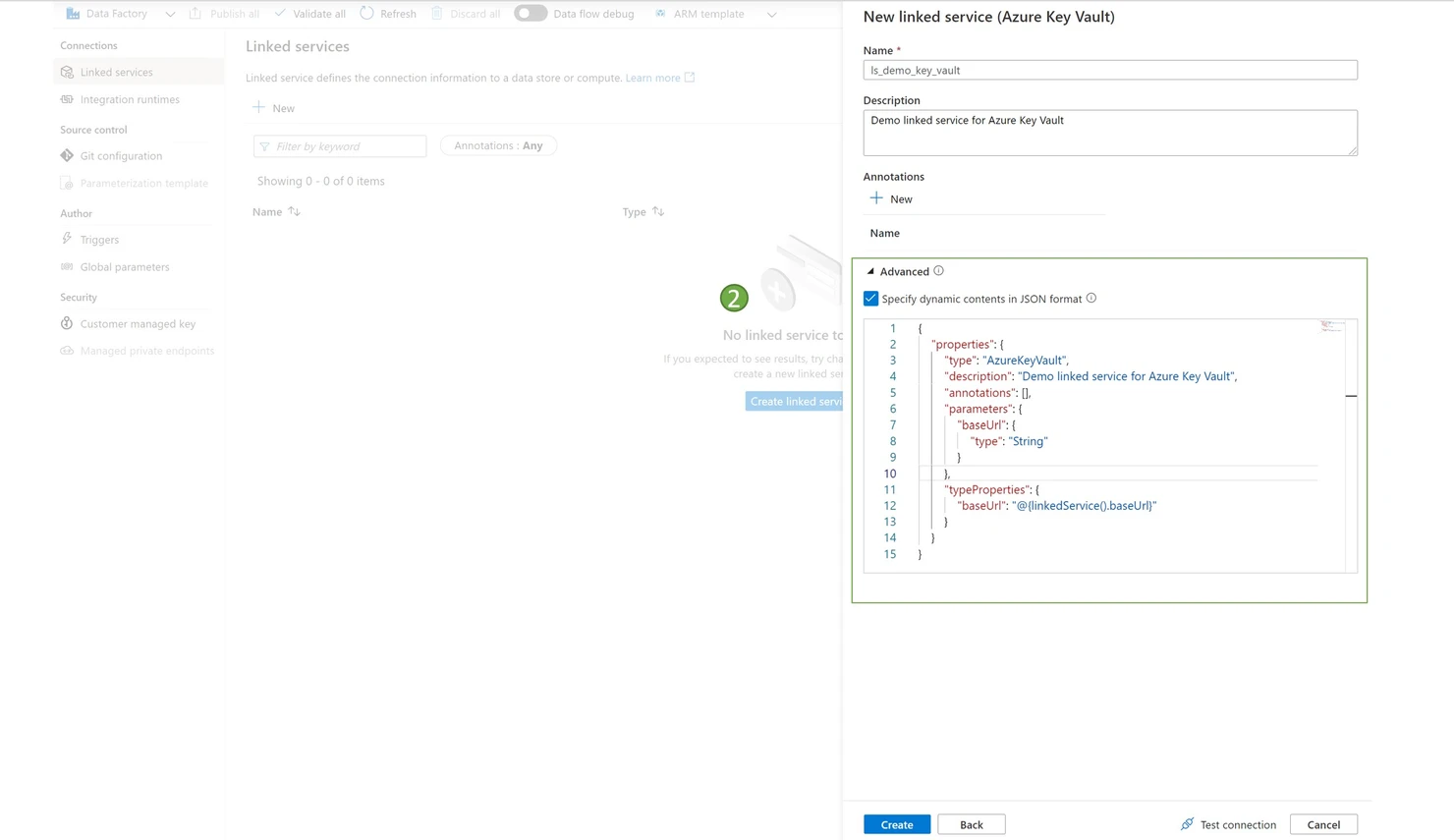Click the Linked services sidebar icon
This screenshot has height=840, width=1454.
point(67,72)
